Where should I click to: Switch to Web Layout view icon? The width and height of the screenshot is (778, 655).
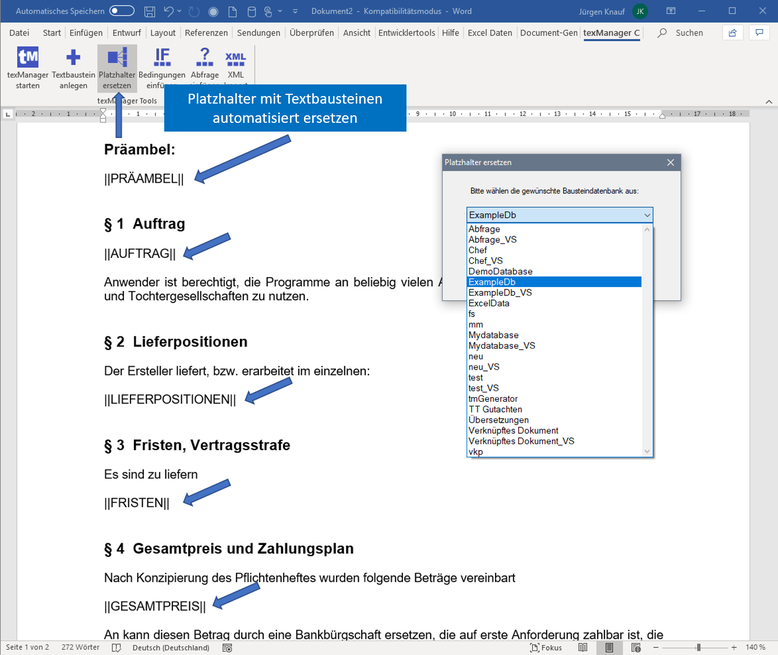pyautogui.click(x=636, y=648)
